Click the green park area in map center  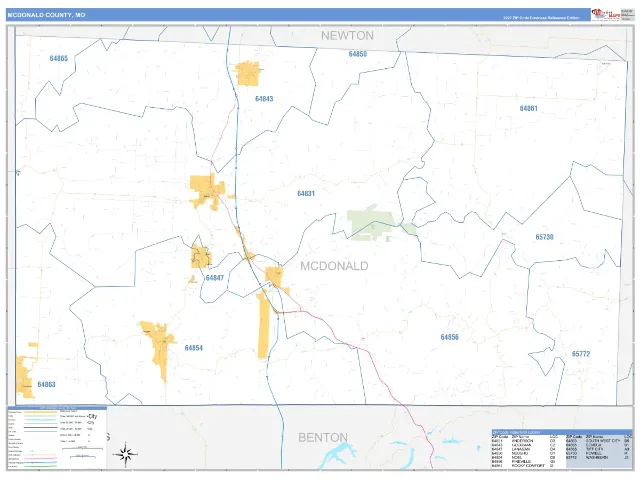(370, 223)
